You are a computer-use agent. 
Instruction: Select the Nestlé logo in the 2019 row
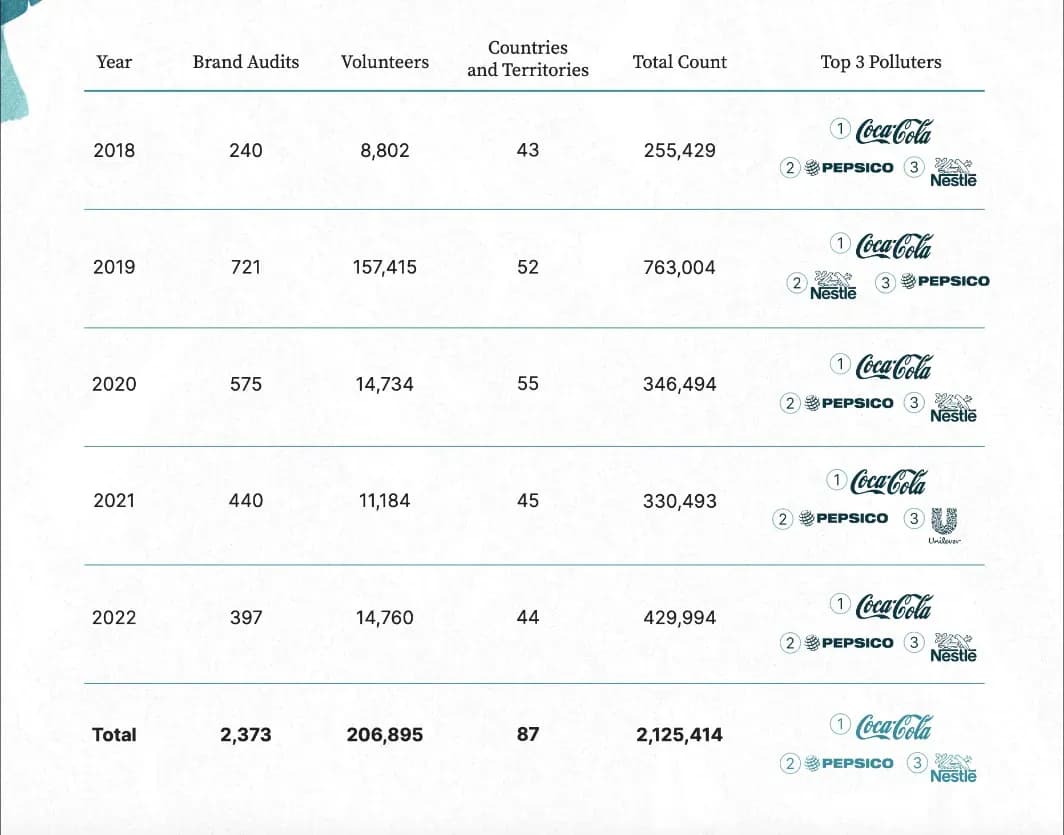833,285
